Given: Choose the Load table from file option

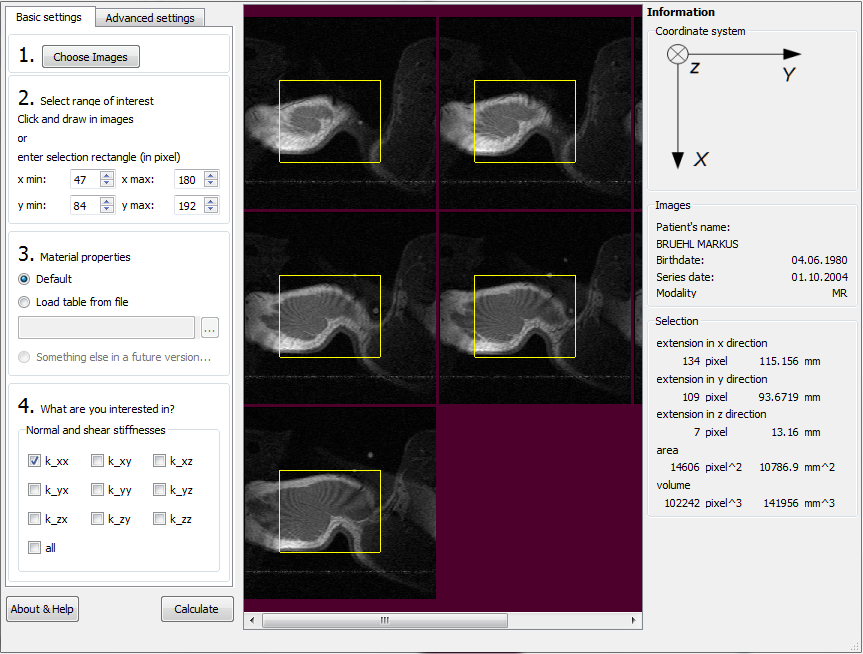Looking at the screenshot, I should (x=25, y=302).
